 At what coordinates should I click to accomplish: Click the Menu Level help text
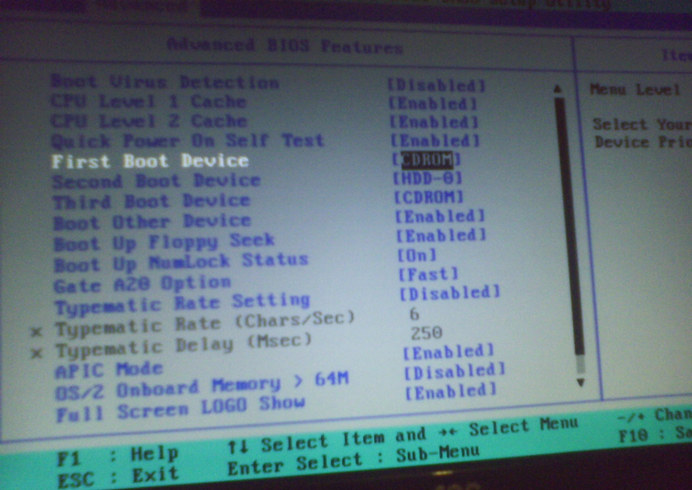tap(635, 90)
